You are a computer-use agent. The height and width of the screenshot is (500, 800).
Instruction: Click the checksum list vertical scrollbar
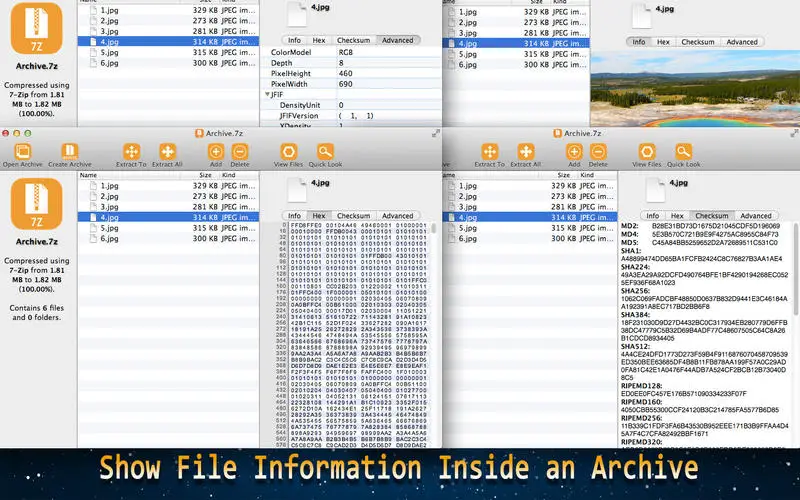tap(796, 269)
